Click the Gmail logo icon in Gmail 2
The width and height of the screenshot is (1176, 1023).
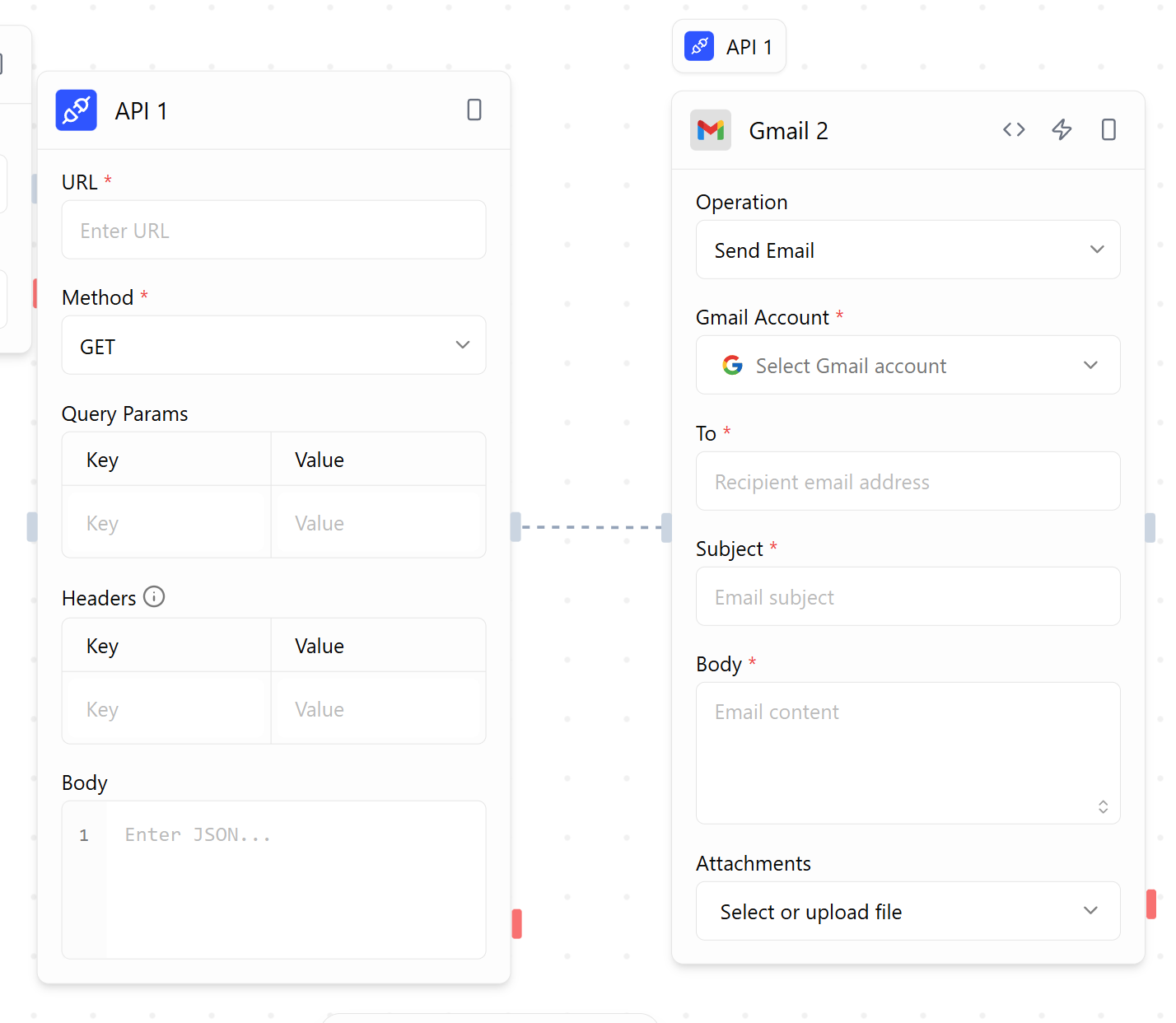click(710, 130)
